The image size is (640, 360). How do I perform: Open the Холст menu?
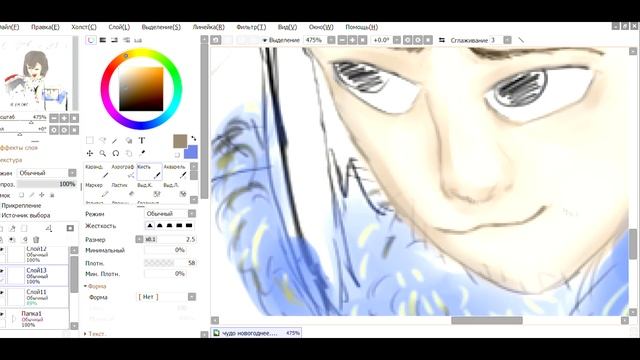click(x=84, y=27)
